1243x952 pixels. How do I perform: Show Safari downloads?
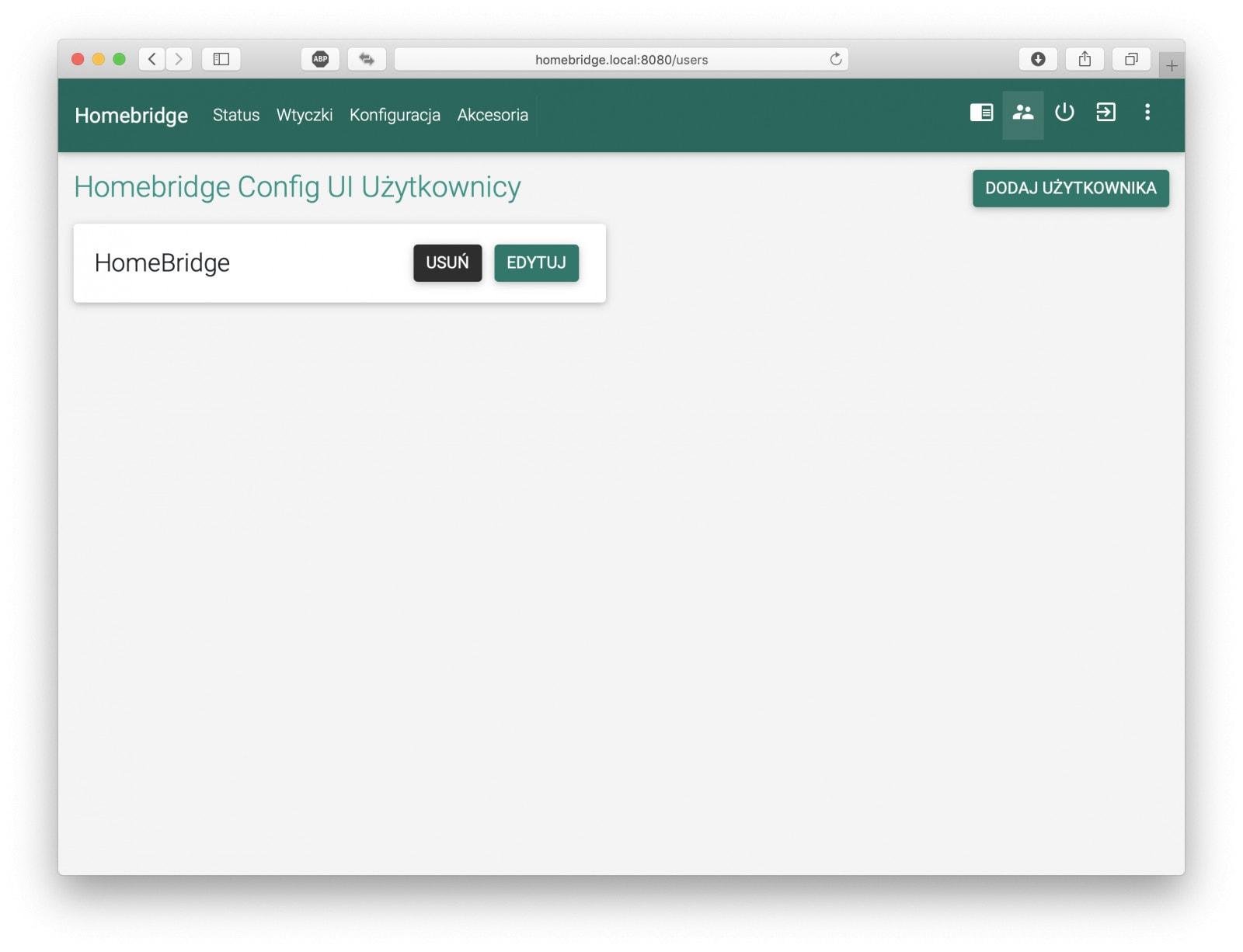[x=1038, y=59]
